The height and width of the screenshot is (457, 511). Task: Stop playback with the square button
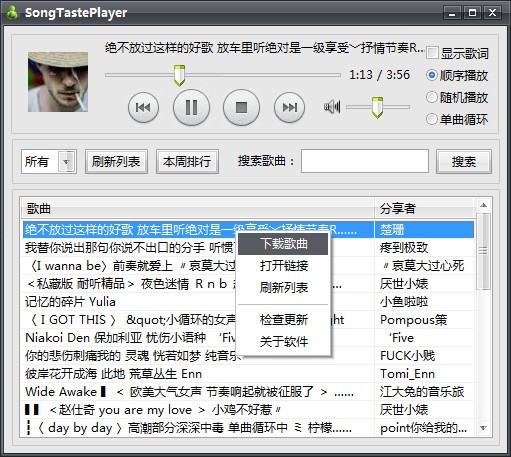click(x=241, y=107)
